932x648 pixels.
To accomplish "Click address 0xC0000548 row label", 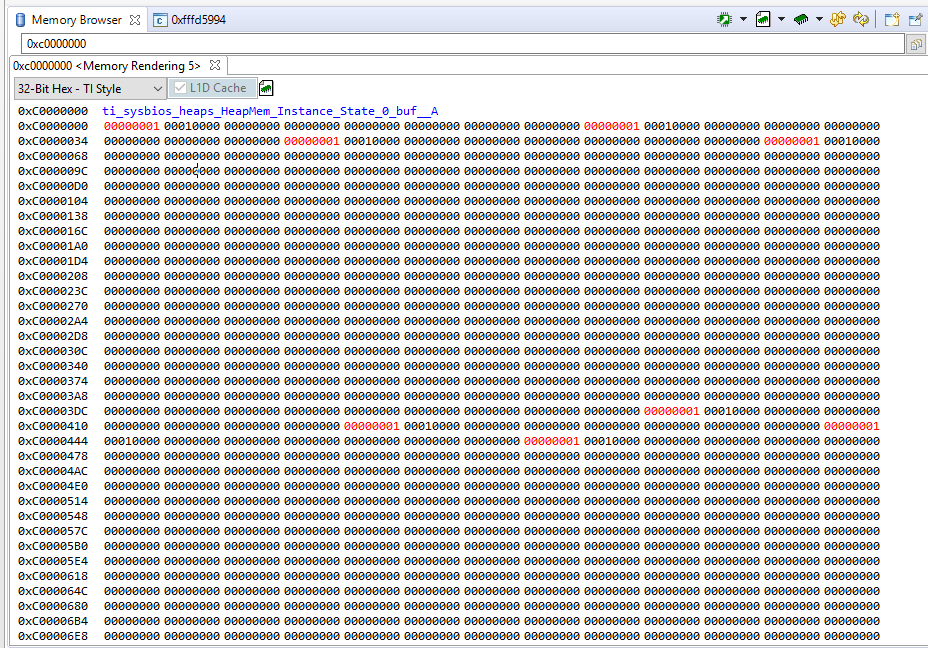I will click(x=53, y=516).
